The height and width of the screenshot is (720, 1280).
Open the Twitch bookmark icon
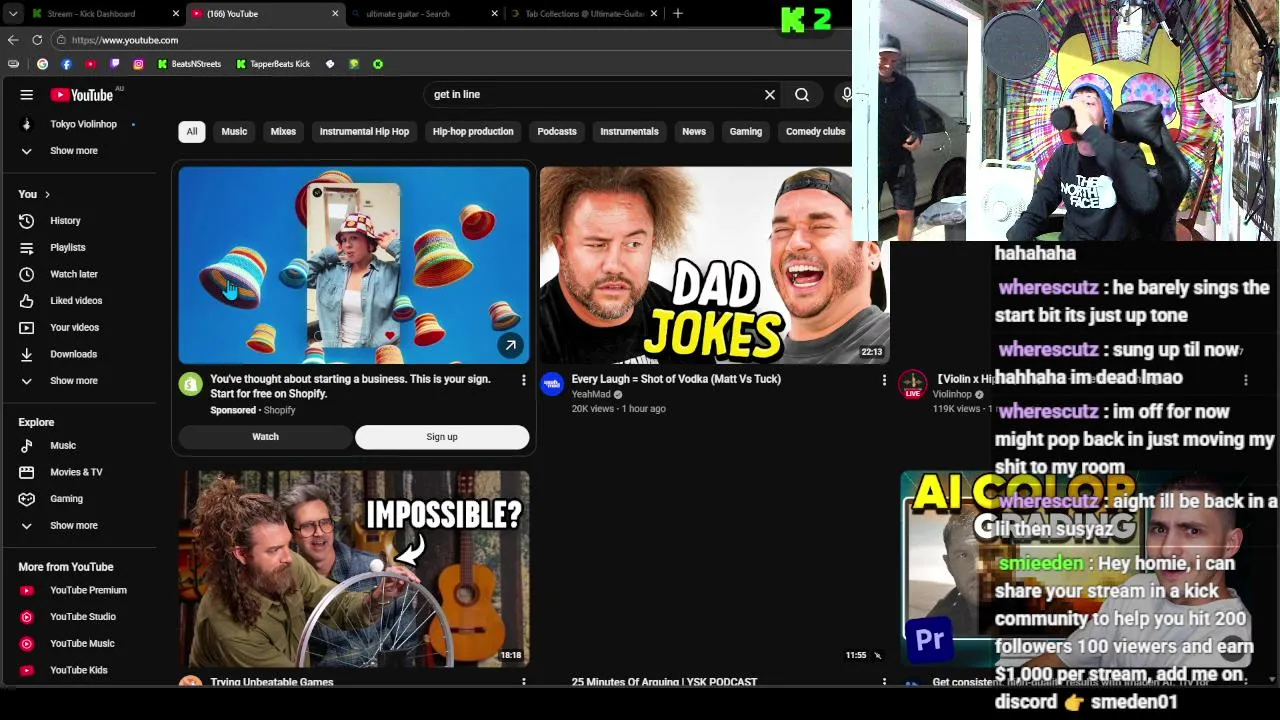click(x=114, y=64)
